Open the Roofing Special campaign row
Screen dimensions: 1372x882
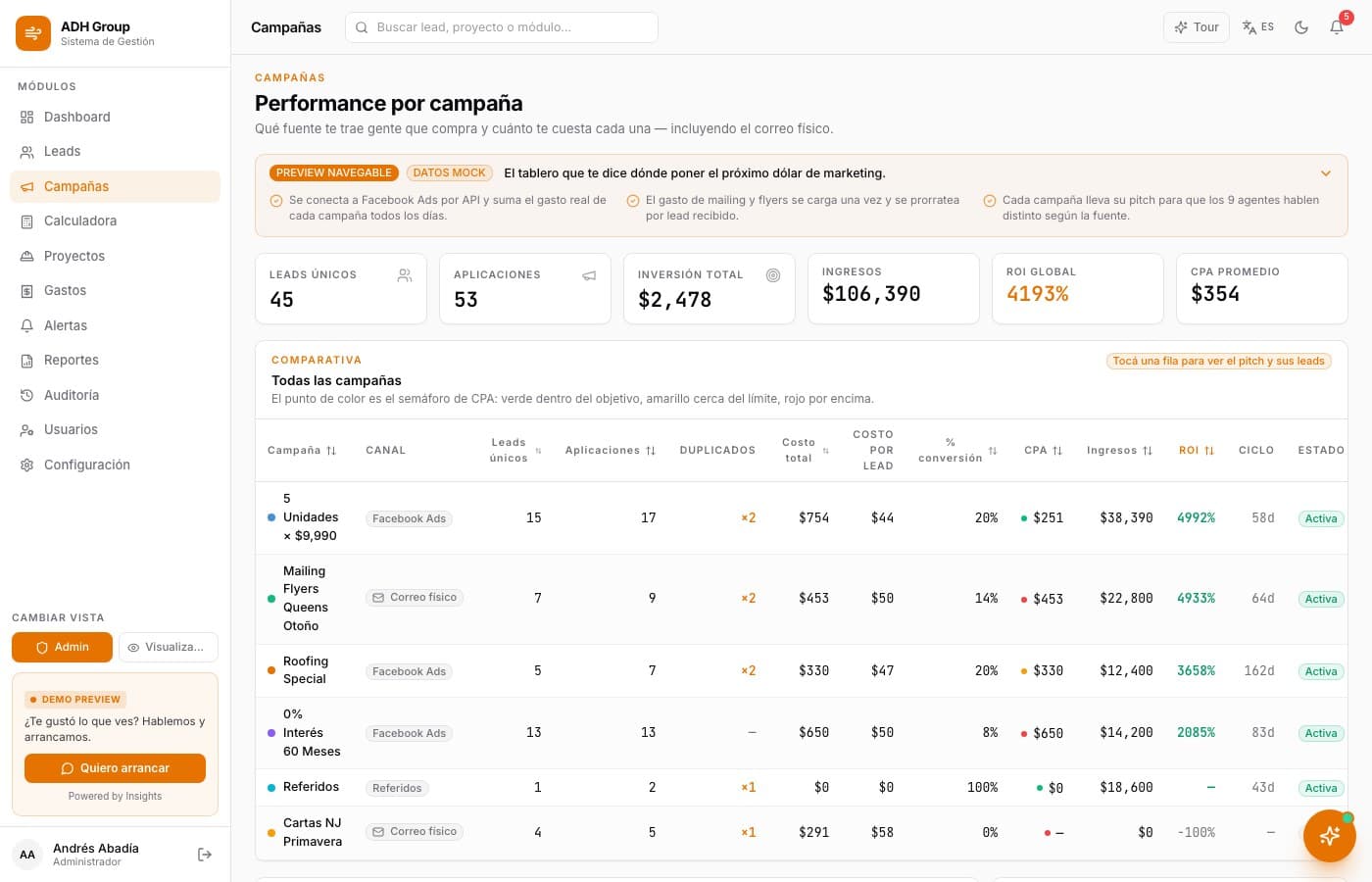(x=801, y=670)
